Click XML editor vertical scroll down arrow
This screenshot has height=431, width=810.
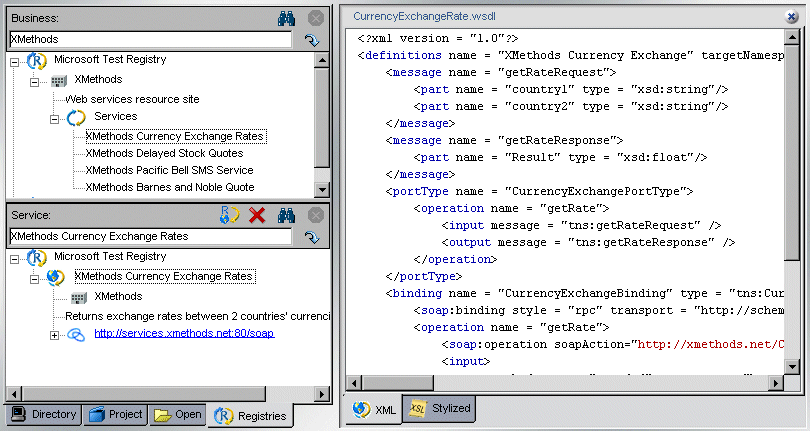click(792, 367)
